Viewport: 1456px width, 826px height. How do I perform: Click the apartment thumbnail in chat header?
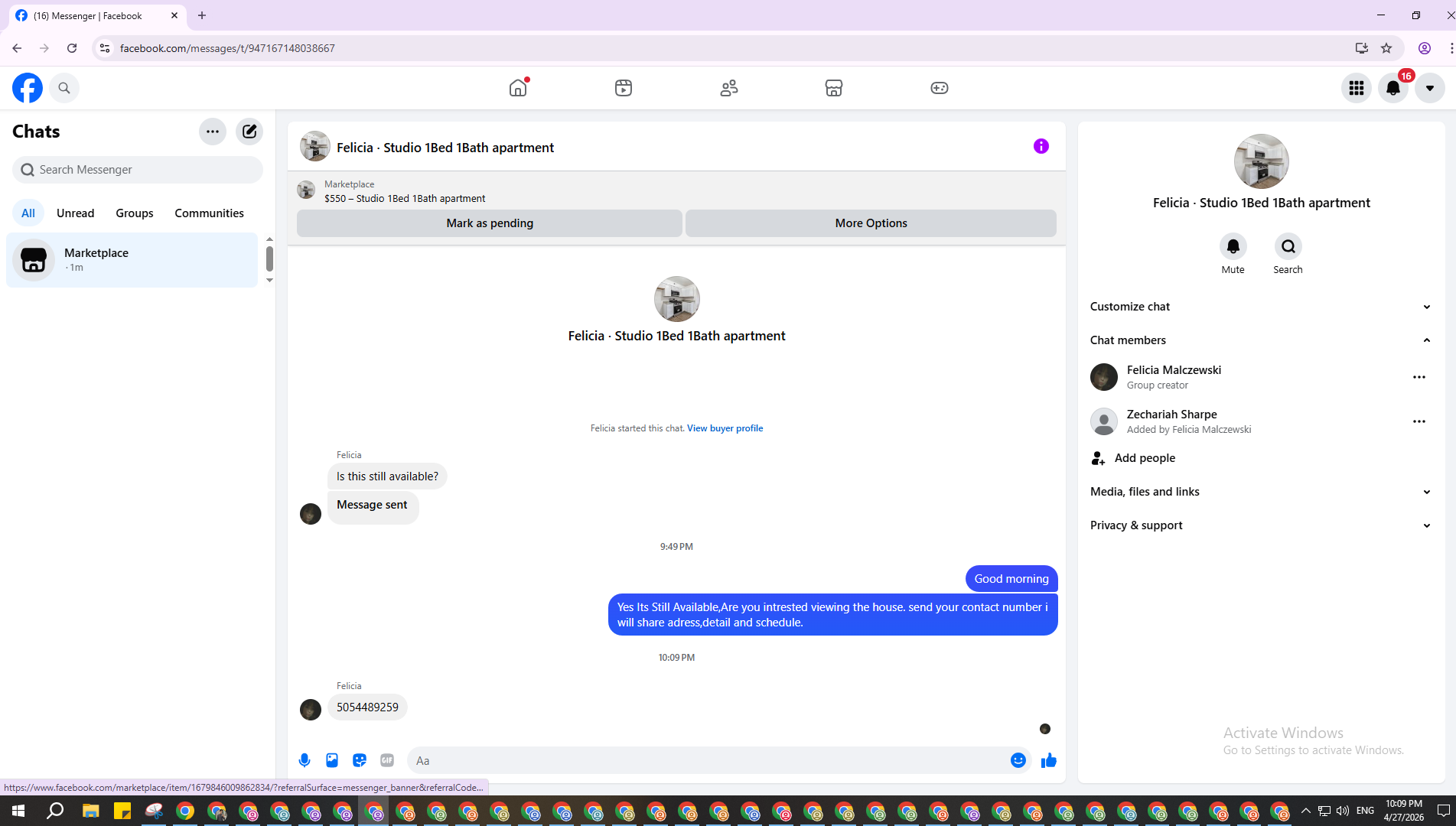pos(315,147)
